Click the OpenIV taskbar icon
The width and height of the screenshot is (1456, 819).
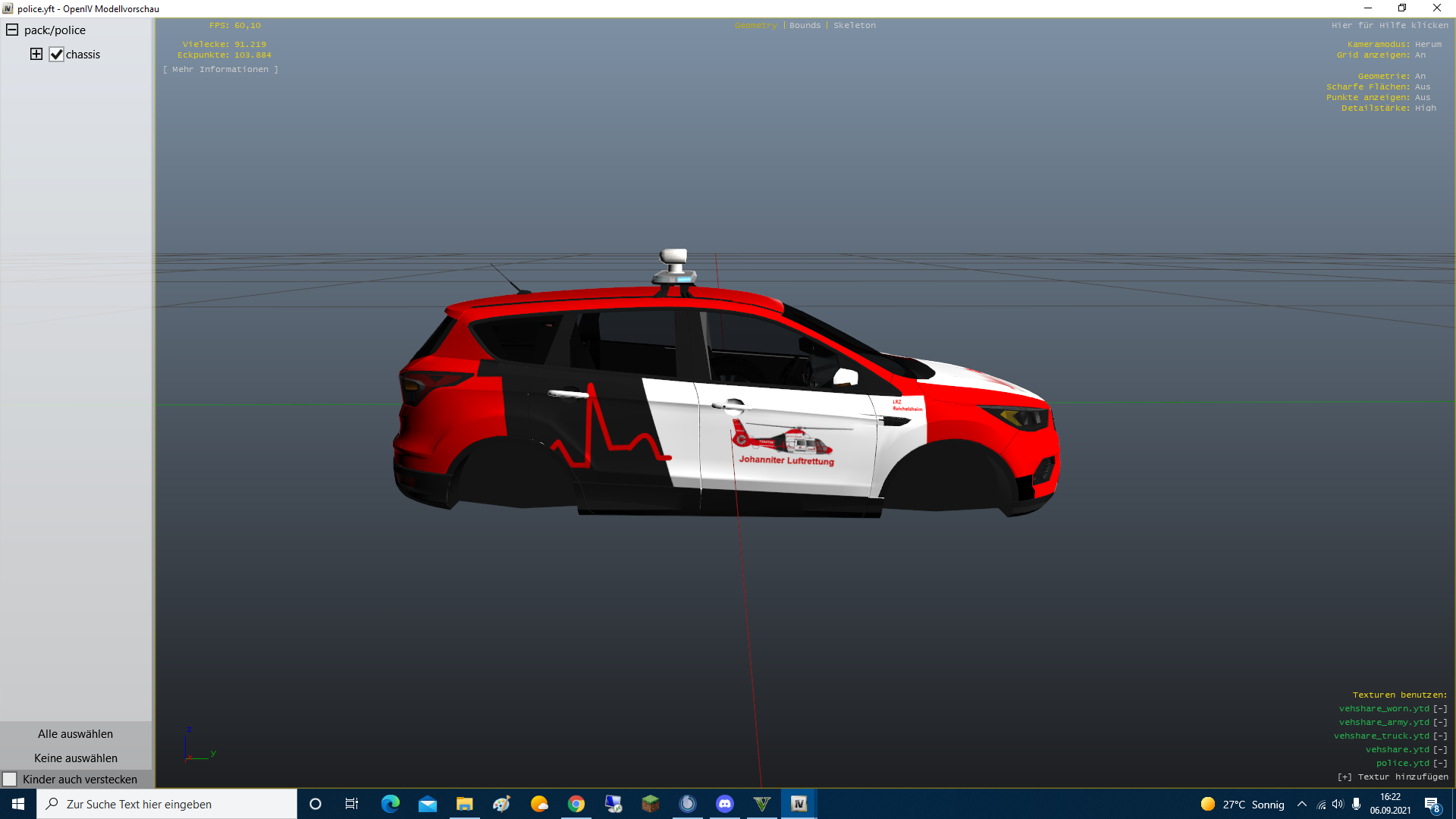(799, 804)
